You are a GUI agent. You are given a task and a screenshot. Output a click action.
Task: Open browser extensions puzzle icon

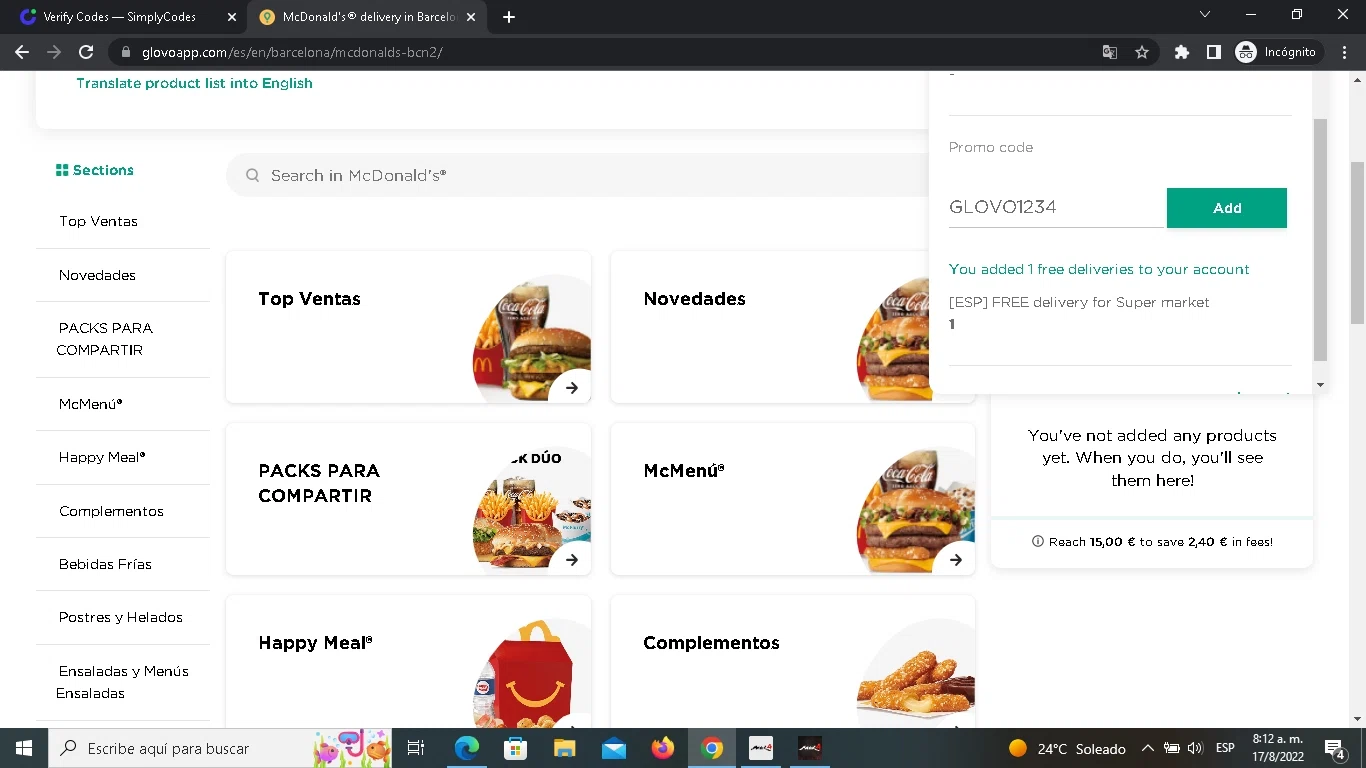(x=1182, y=52)
